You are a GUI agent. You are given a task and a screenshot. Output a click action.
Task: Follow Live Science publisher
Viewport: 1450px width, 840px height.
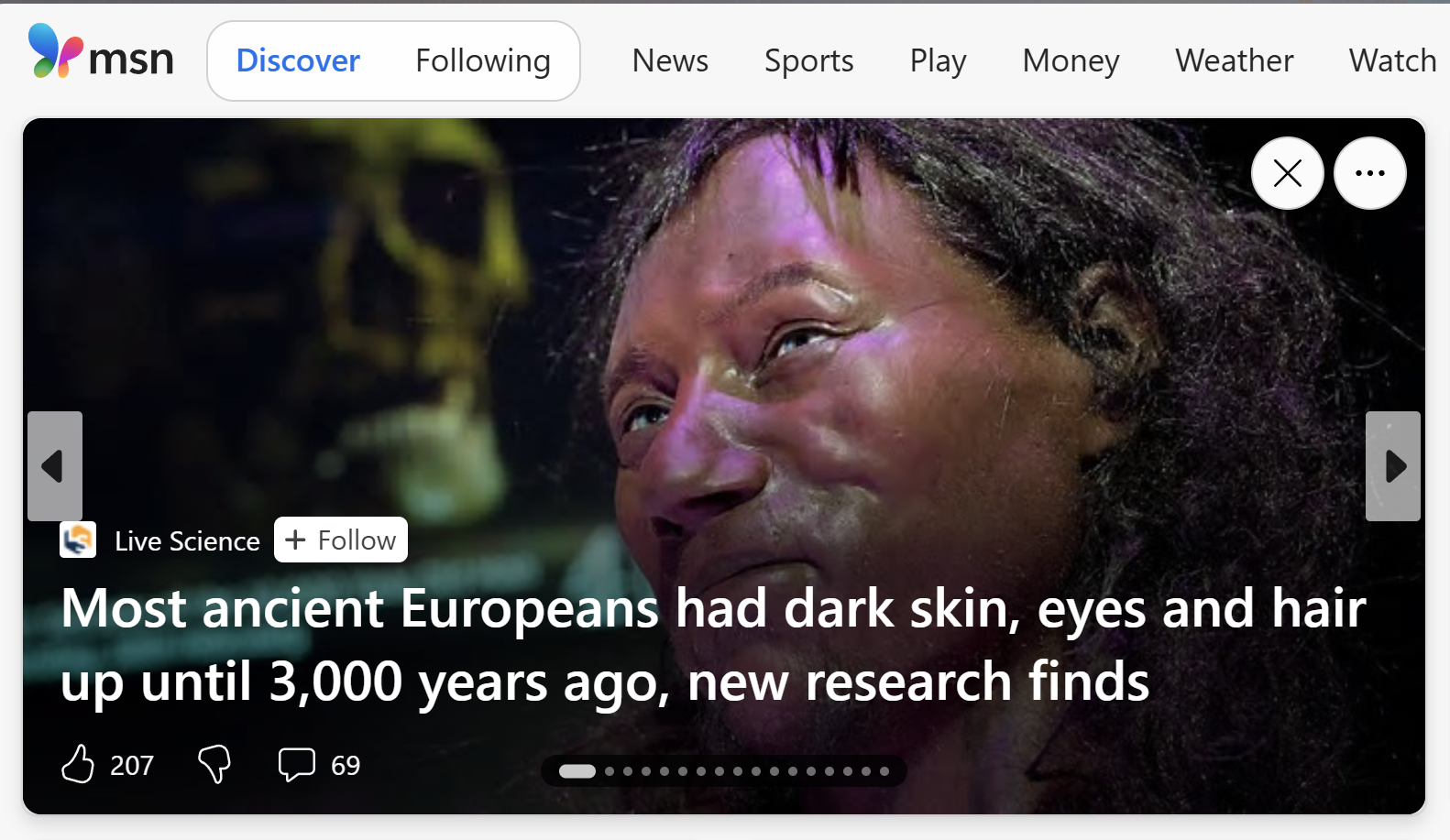(x=341, y=540)
